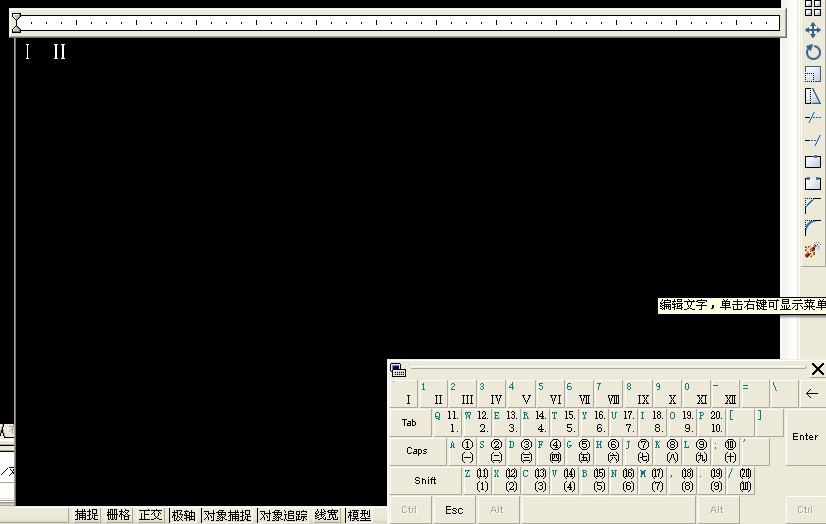Click the P key showing 20. and 10.
Image resolution: width=826 pixels, height=524 pixels.
coord(711,422)
